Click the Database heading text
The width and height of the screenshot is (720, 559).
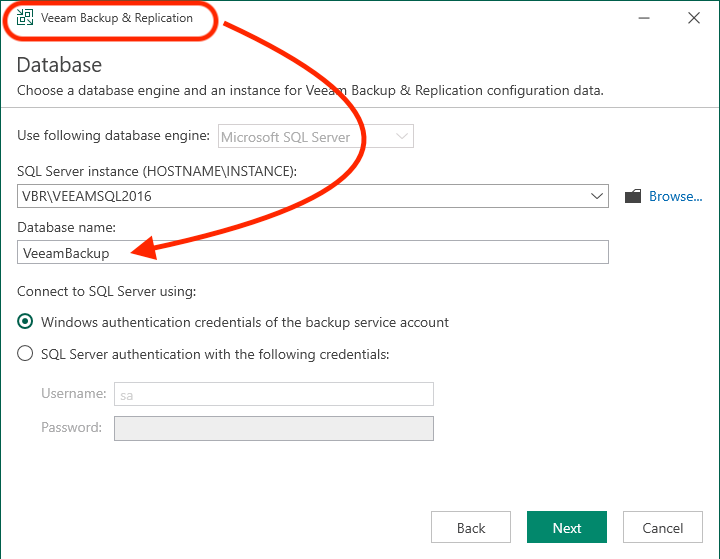59,65
